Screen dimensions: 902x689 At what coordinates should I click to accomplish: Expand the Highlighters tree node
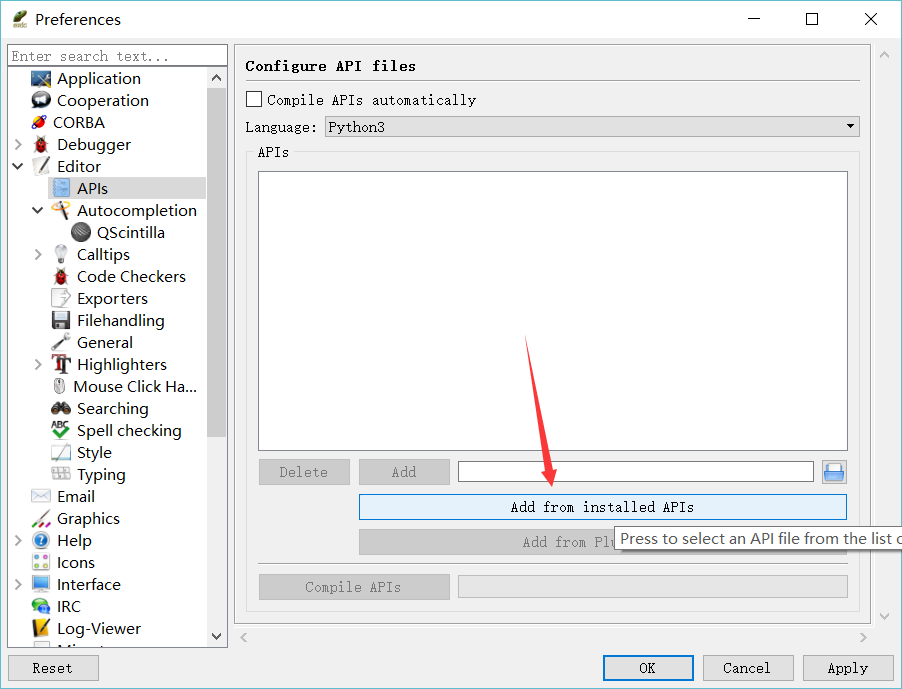coord(38,365)
